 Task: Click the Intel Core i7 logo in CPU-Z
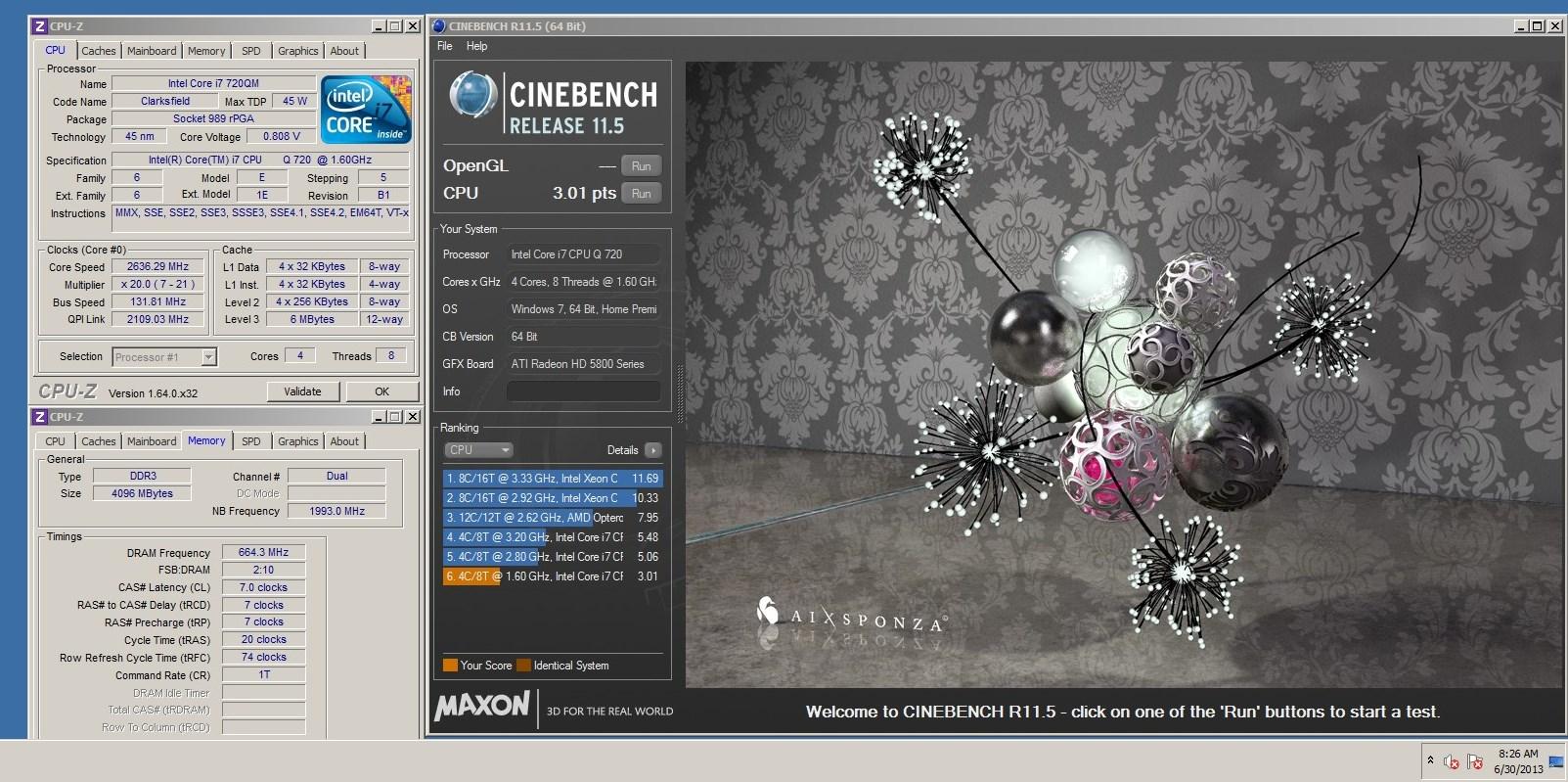367,110
